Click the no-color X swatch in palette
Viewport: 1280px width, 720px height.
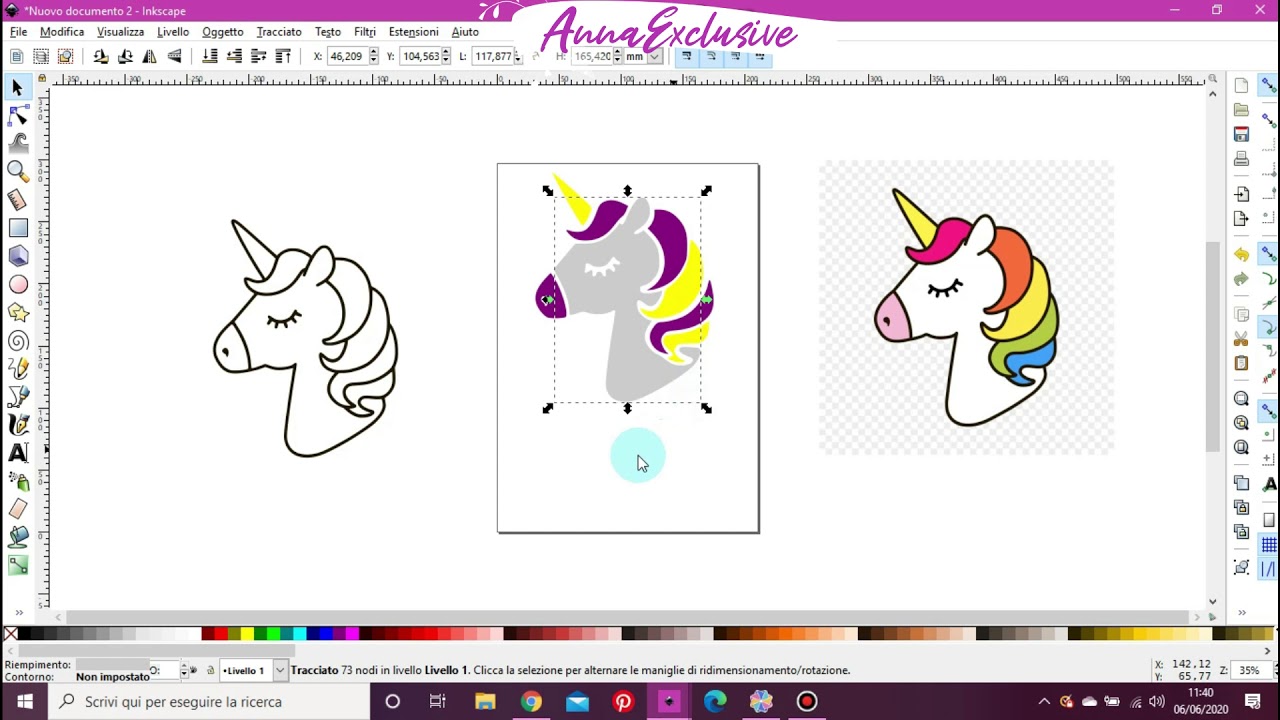click(x=10, y=634)
